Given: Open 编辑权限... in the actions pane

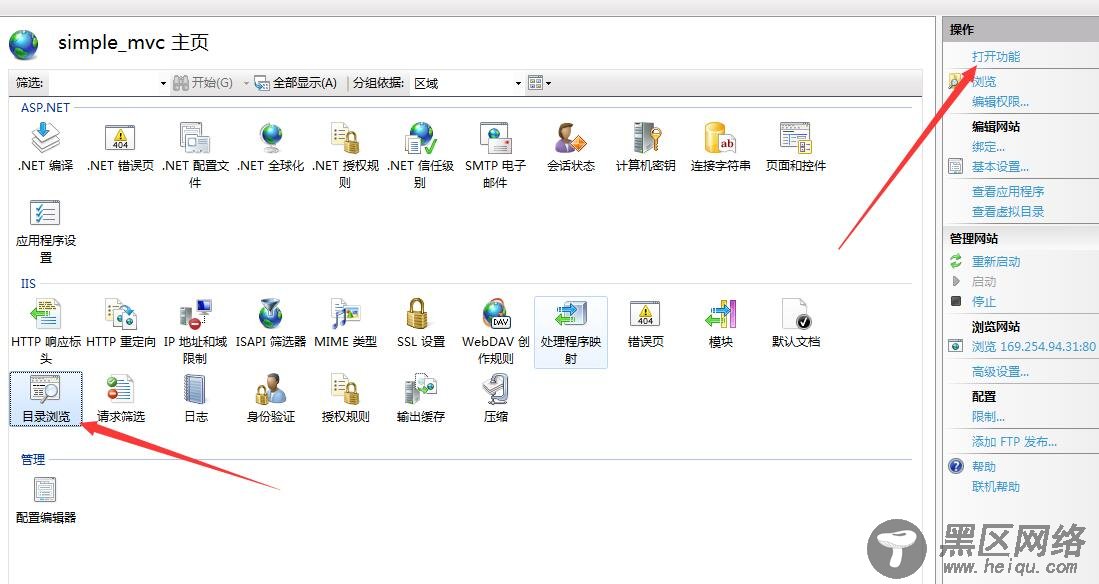Looking at the screenshot, I should [x=1000, y=102].
